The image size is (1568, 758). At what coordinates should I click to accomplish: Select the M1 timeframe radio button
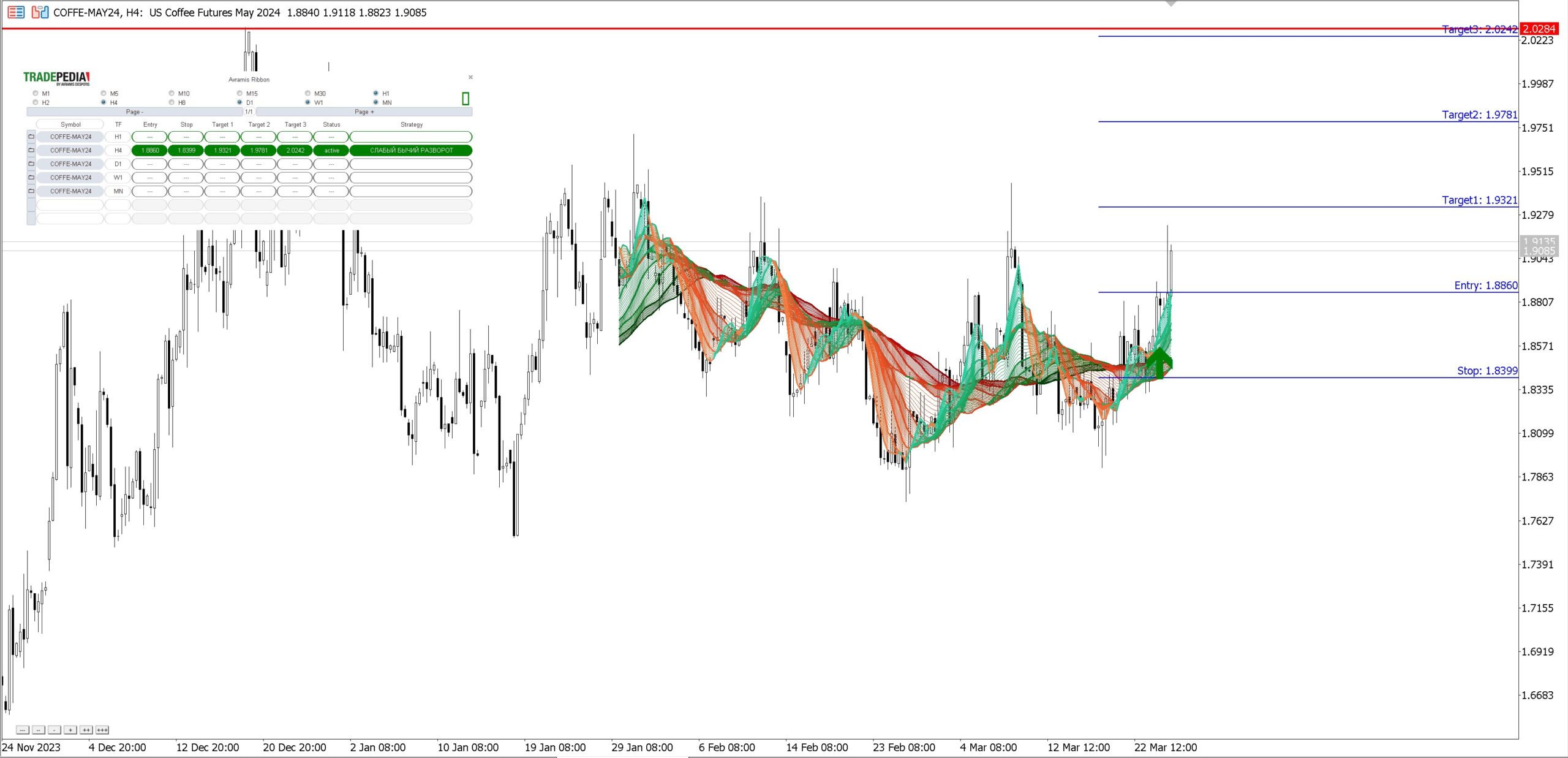36,93
